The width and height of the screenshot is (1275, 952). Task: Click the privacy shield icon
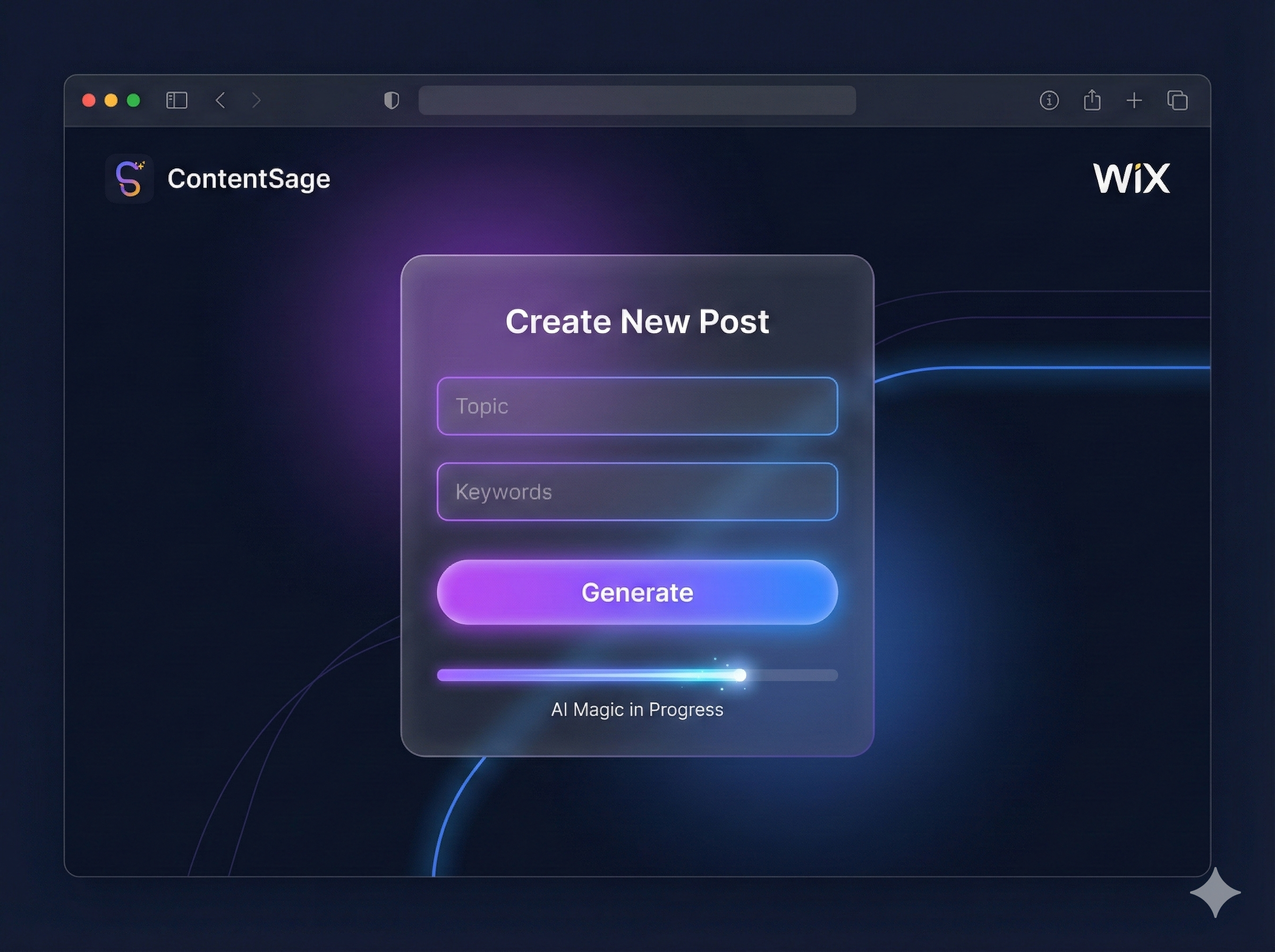point(391,100)
